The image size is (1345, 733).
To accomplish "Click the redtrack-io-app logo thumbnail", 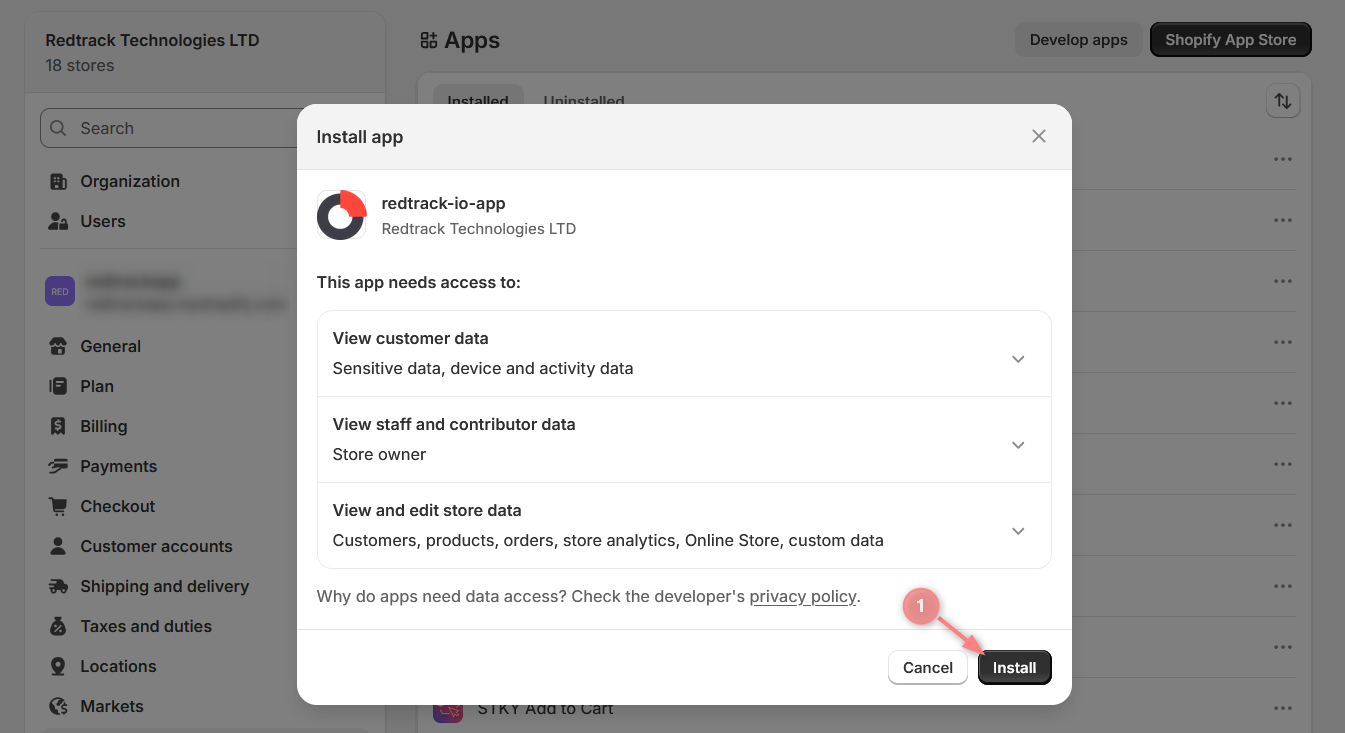I will point(341,215).
